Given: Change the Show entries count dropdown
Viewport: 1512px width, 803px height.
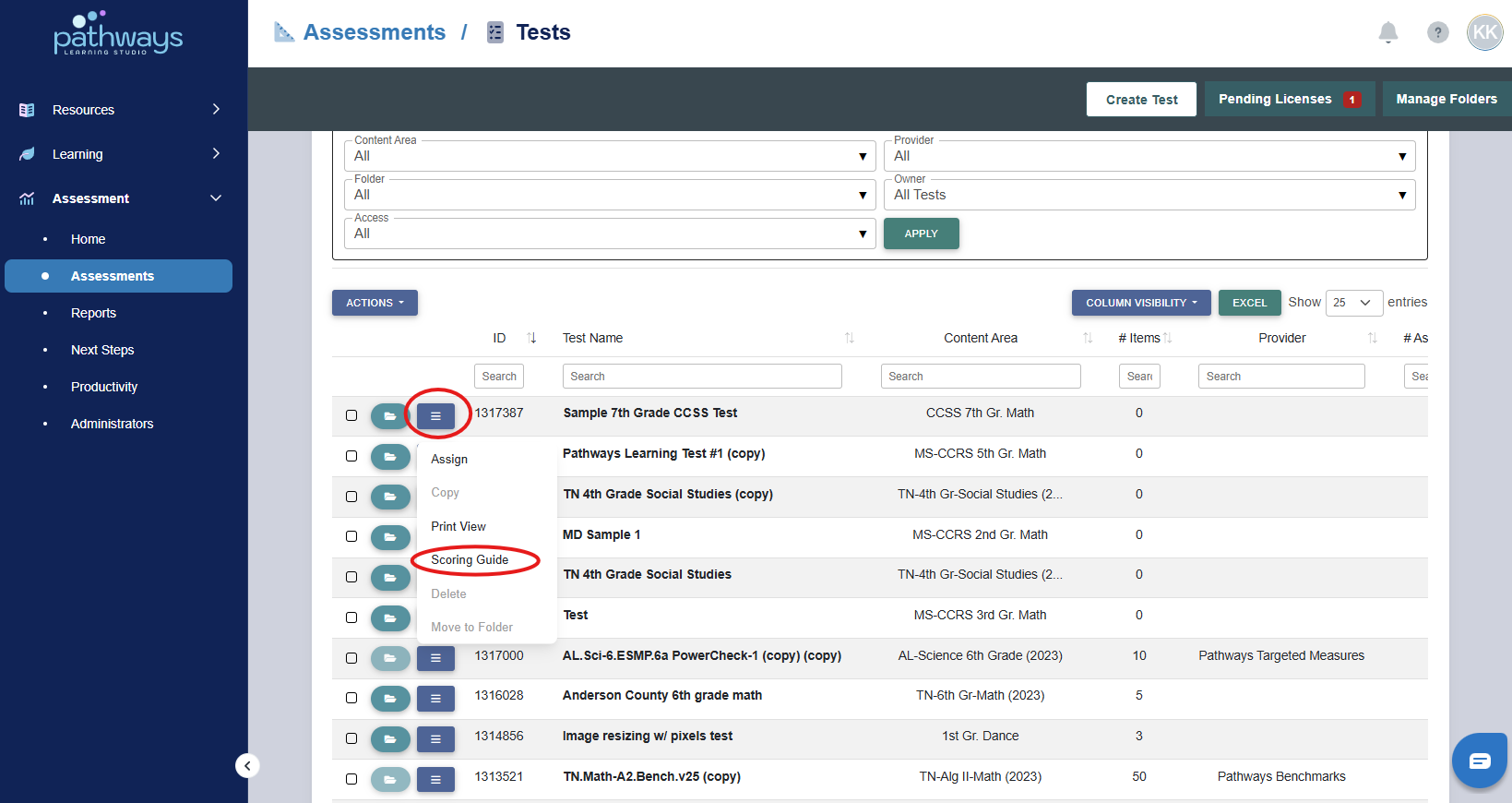Looking at the screenshot, I should pos(1353,303).
